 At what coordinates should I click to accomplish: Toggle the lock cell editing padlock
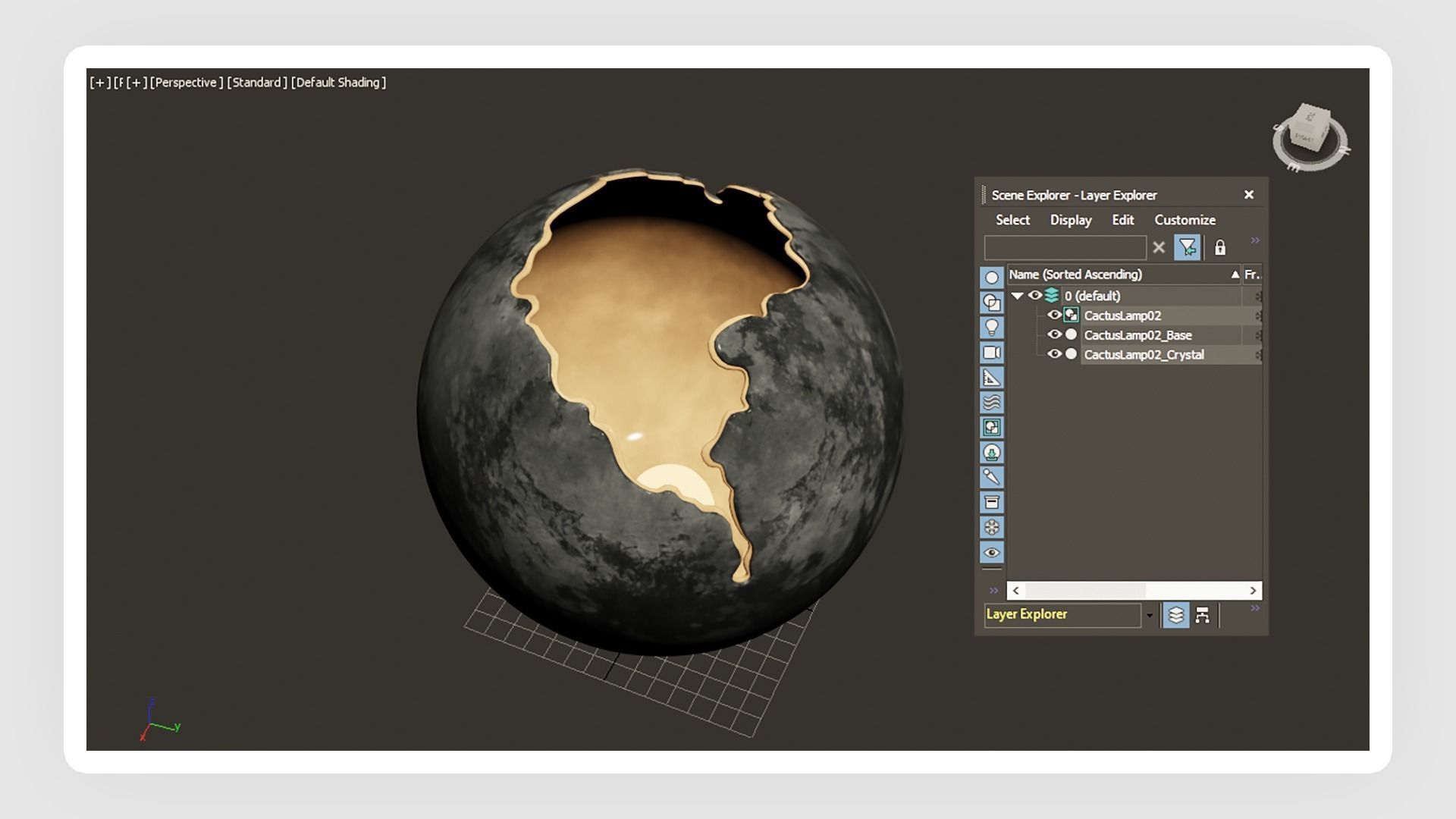[1220, 248]
